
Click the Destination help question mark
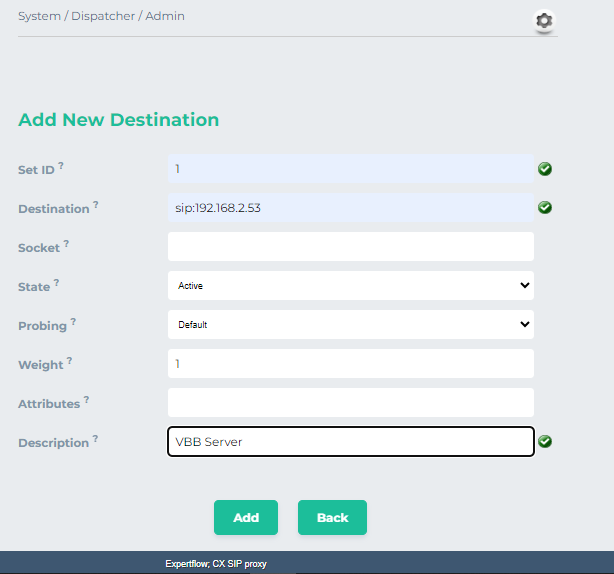[96, 204]
